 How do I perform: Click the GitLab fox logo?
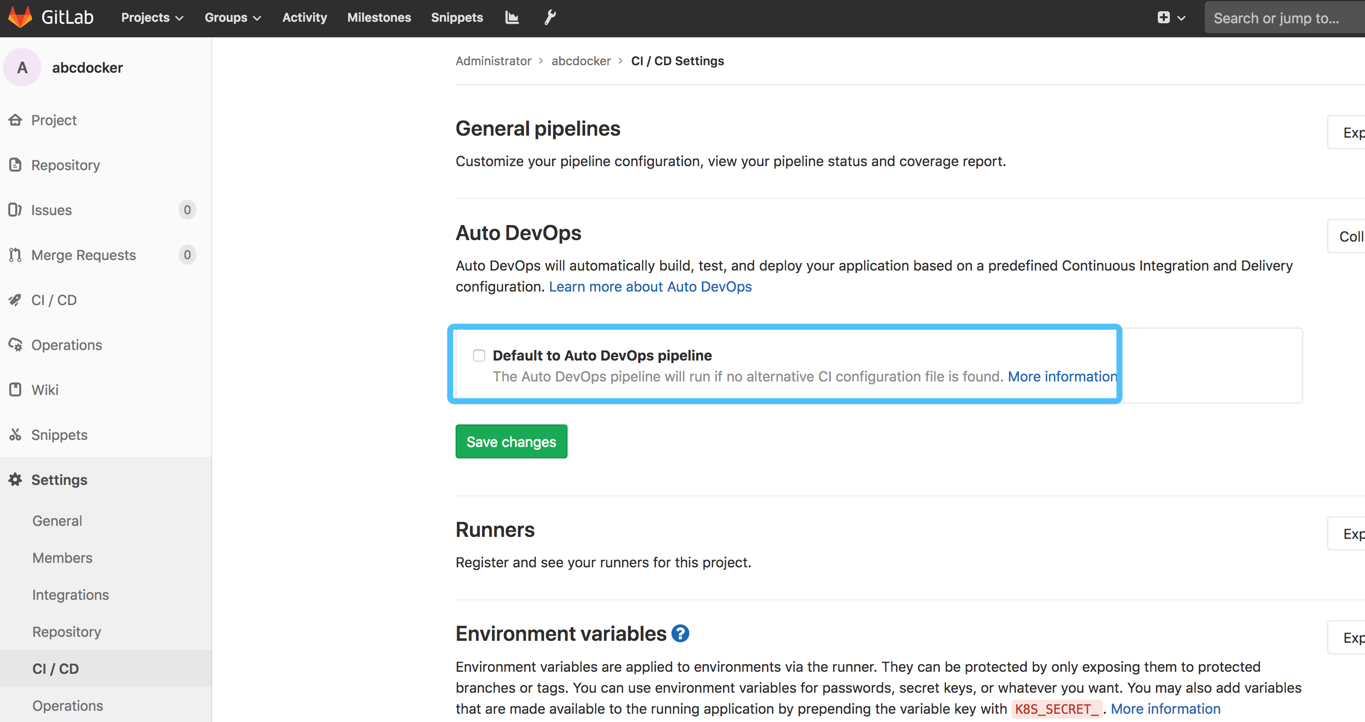tap(20, 18)
